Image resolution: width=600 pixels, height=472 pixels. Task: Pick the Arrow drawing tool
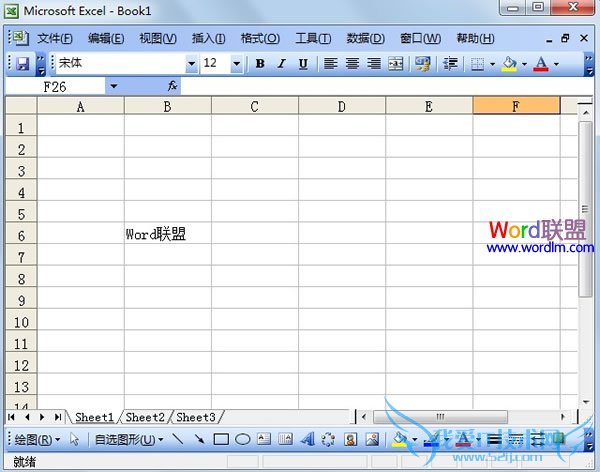[199, 439]
